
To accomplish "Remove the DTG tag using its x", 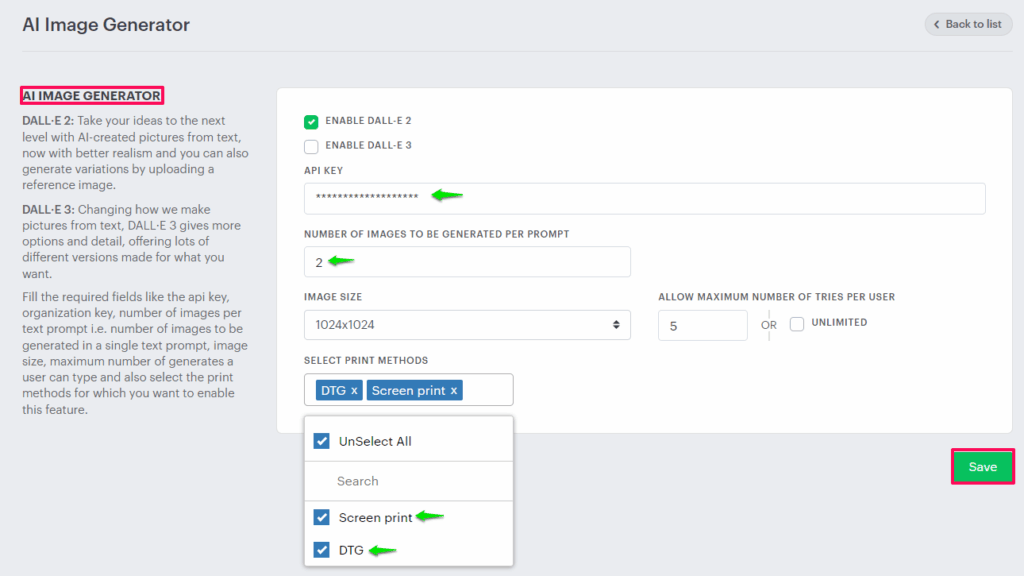I will pos(354,390).
